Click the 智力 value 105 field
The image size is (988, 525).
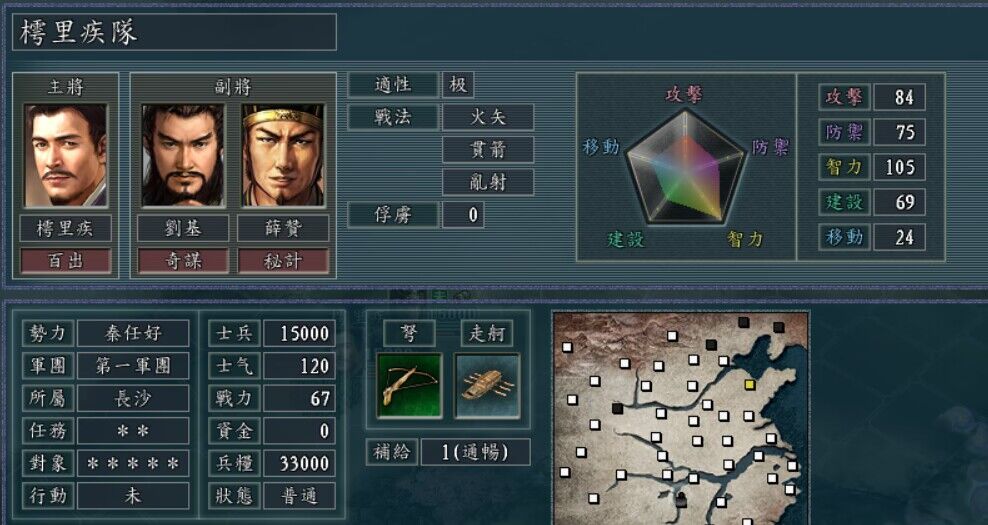click(899, 167)
